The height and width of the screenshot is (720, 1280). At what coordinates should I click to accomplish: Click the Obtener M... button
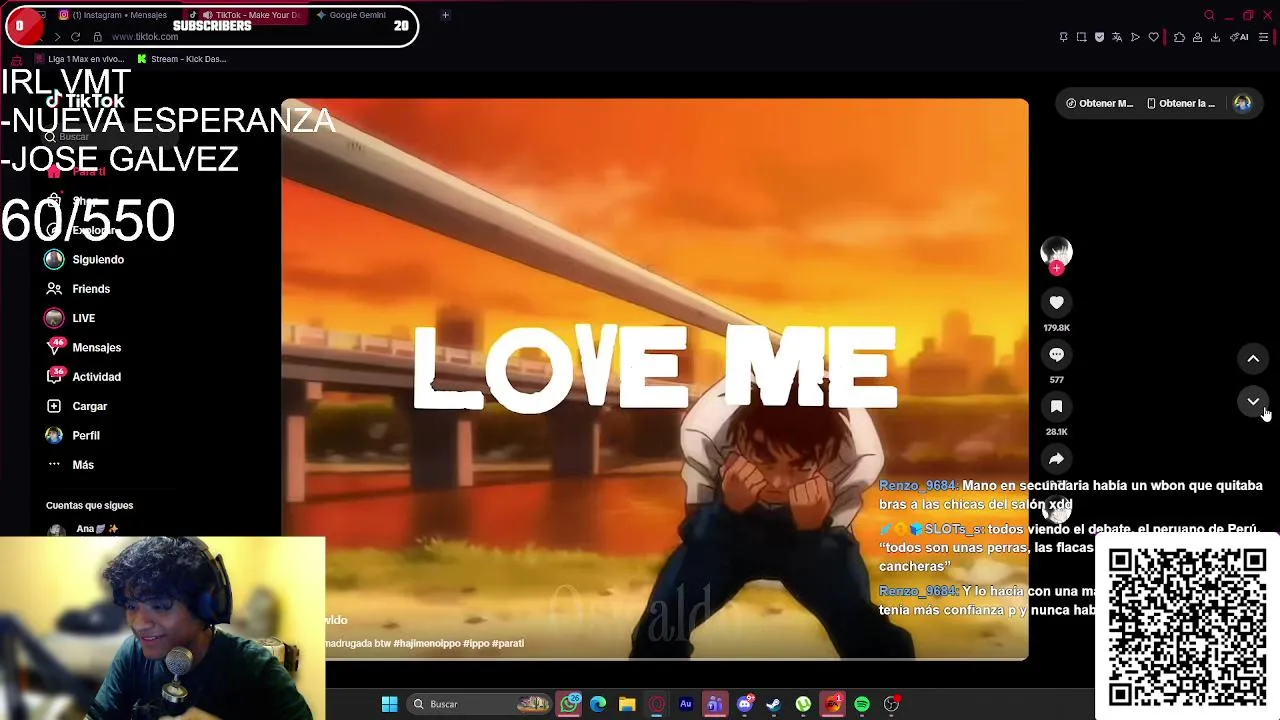1099,103
